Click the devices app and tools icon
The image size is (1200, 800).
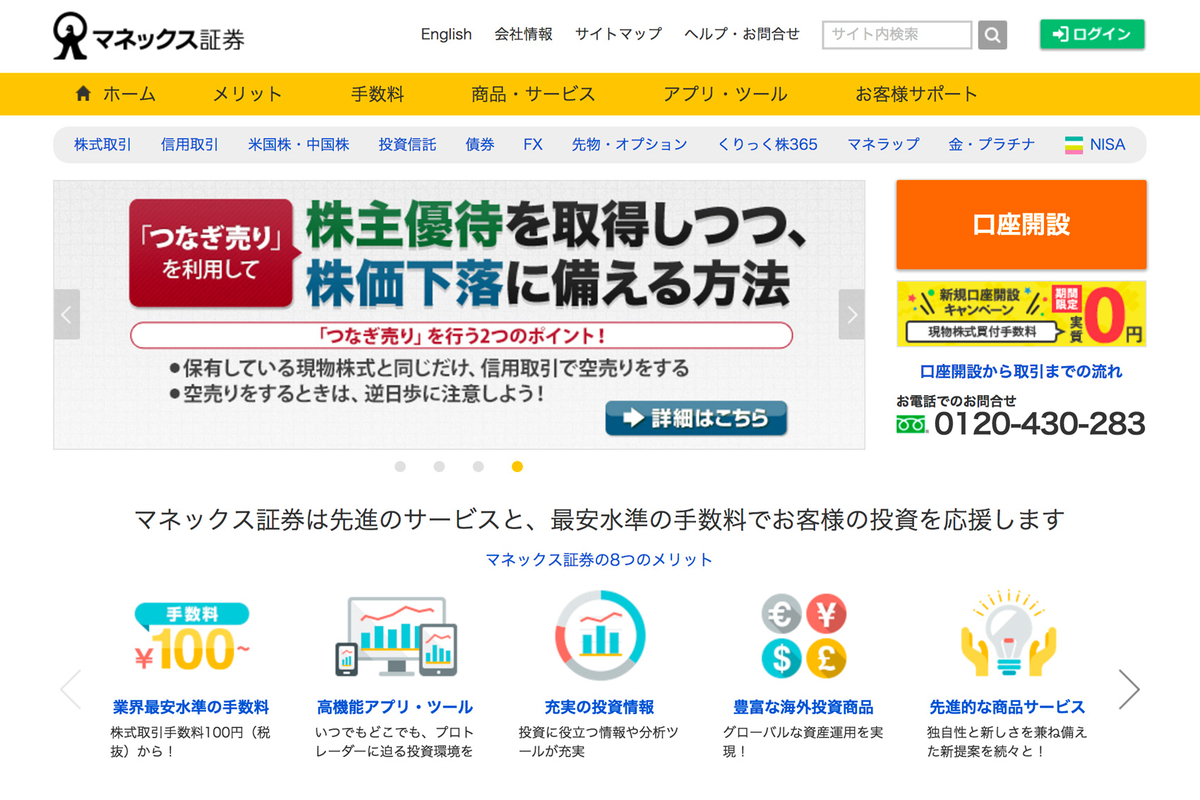[x=395, y=636]
